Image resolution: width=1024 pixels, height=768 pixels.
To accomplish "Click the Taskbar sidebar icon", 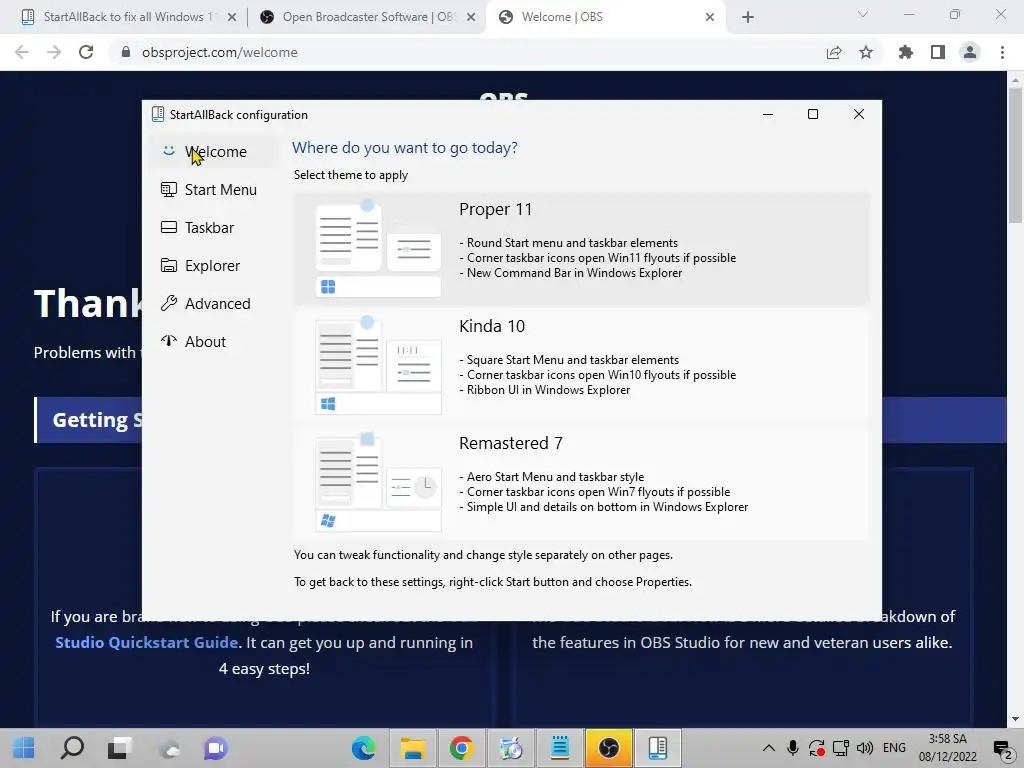I will [168, 227].
